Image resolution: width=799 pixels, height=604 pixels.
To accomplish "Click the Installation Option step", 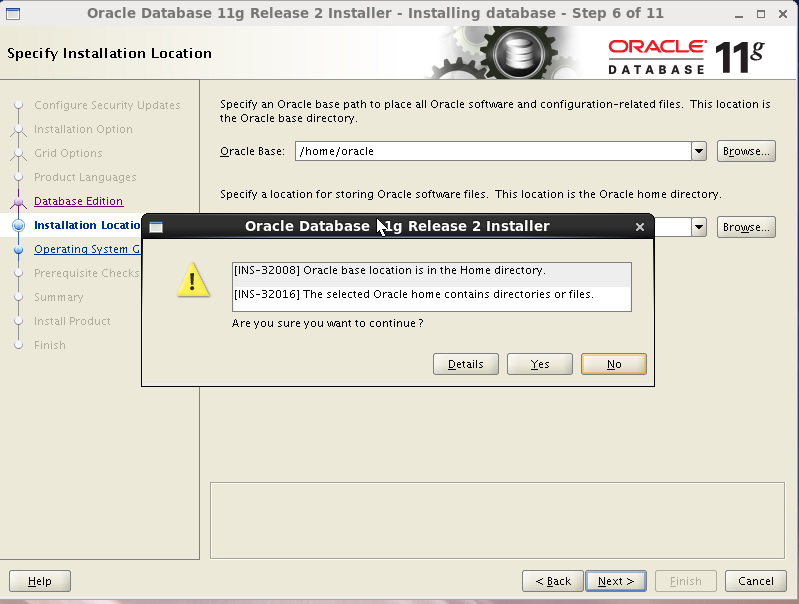I will tap(83, 129).
